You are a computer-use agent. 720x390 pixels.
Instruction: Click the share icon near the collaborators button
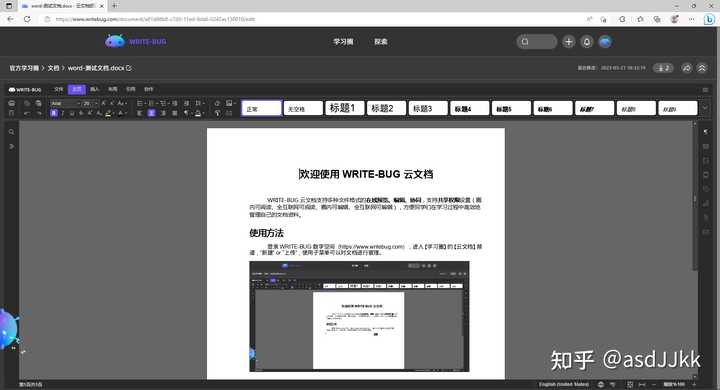tap(686, 68)
